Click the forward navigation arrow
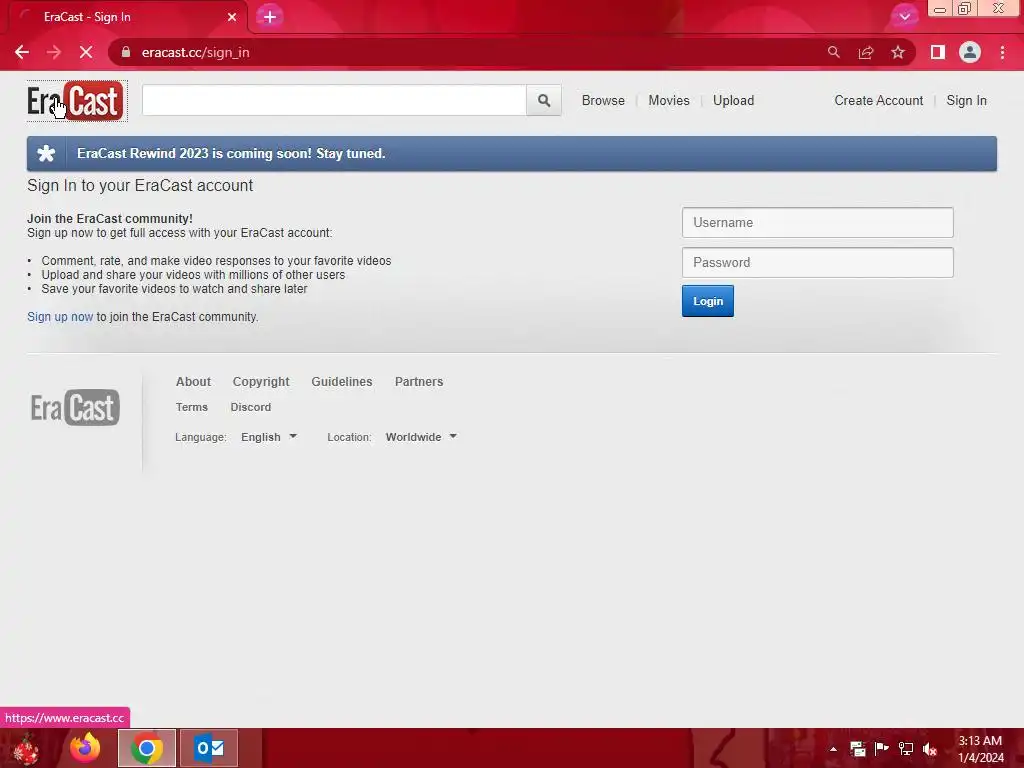 click(54, 52)
